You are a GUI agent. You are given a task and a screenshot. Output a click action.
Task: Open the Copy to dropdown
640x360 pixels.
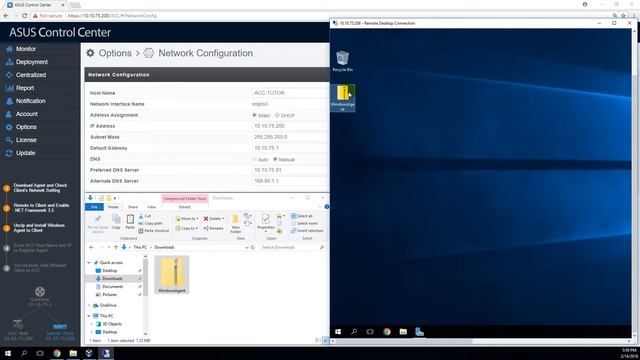pos(187,228)
